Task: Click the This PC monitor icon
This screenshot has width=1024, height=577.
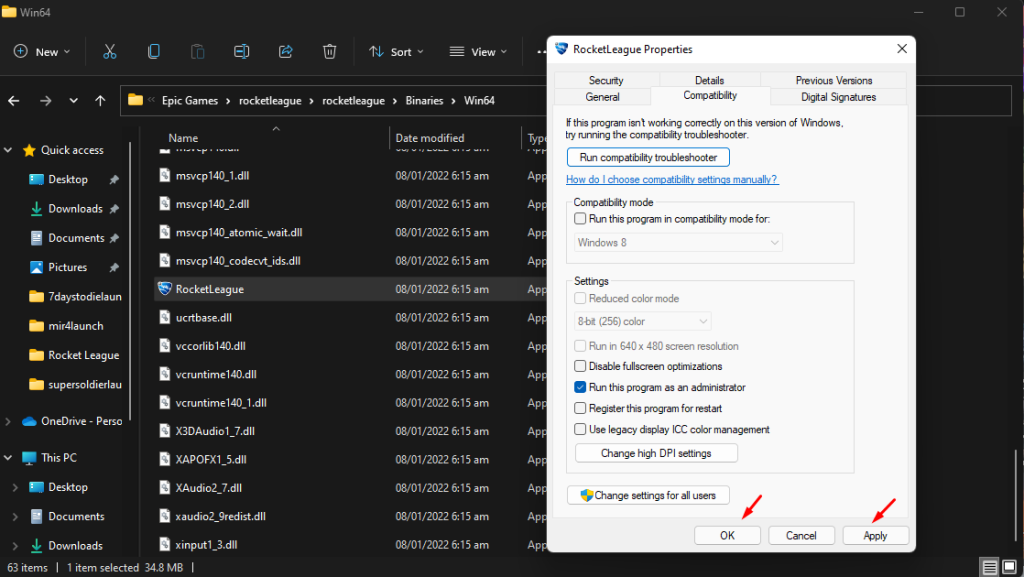Action: tap(29, 458)
